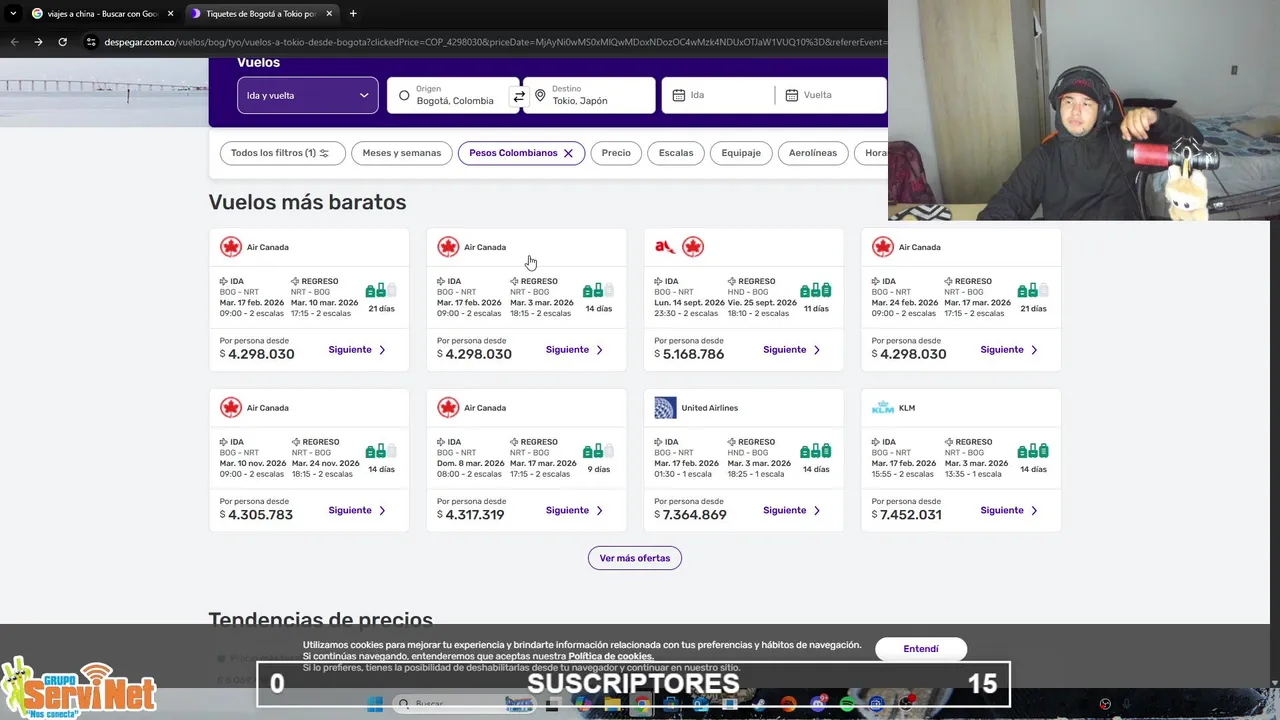Click the United Airlines logo icon

pos(665,408)
